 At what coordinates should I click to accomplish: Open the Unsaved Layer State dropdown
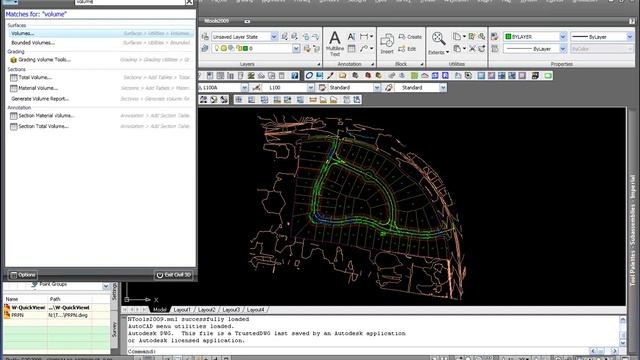coord(274,37)
